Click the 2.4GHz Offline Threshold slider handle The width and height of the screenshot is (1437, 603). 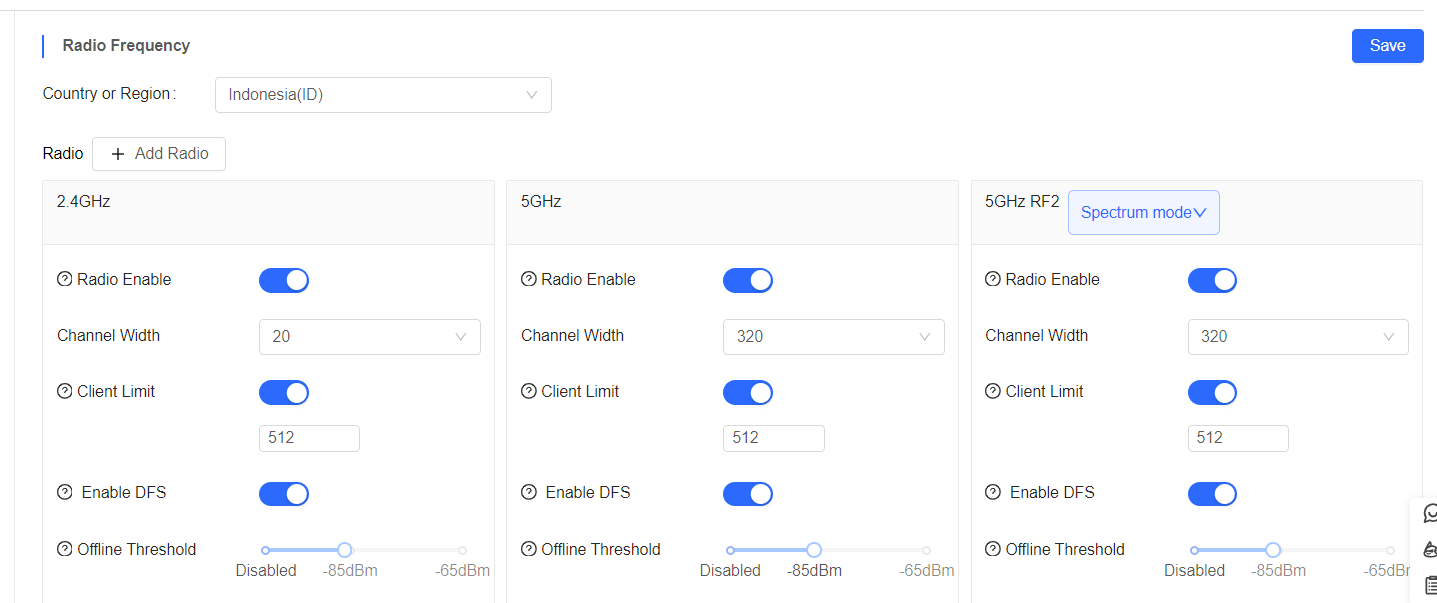click(x=345, y=550)
